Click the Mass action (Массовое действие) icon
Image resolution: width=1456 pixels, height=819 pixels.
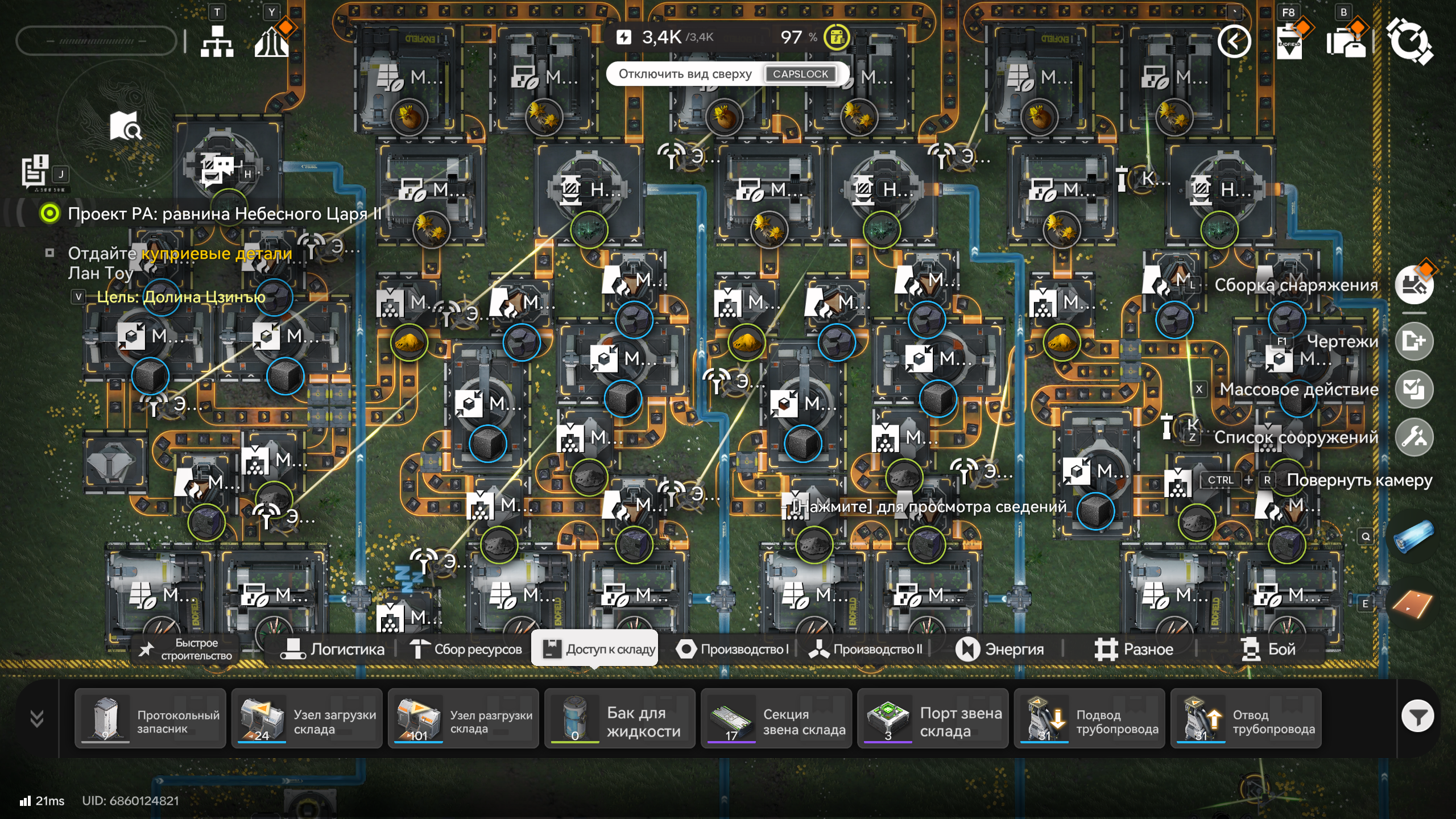[x=1413, y=390]
